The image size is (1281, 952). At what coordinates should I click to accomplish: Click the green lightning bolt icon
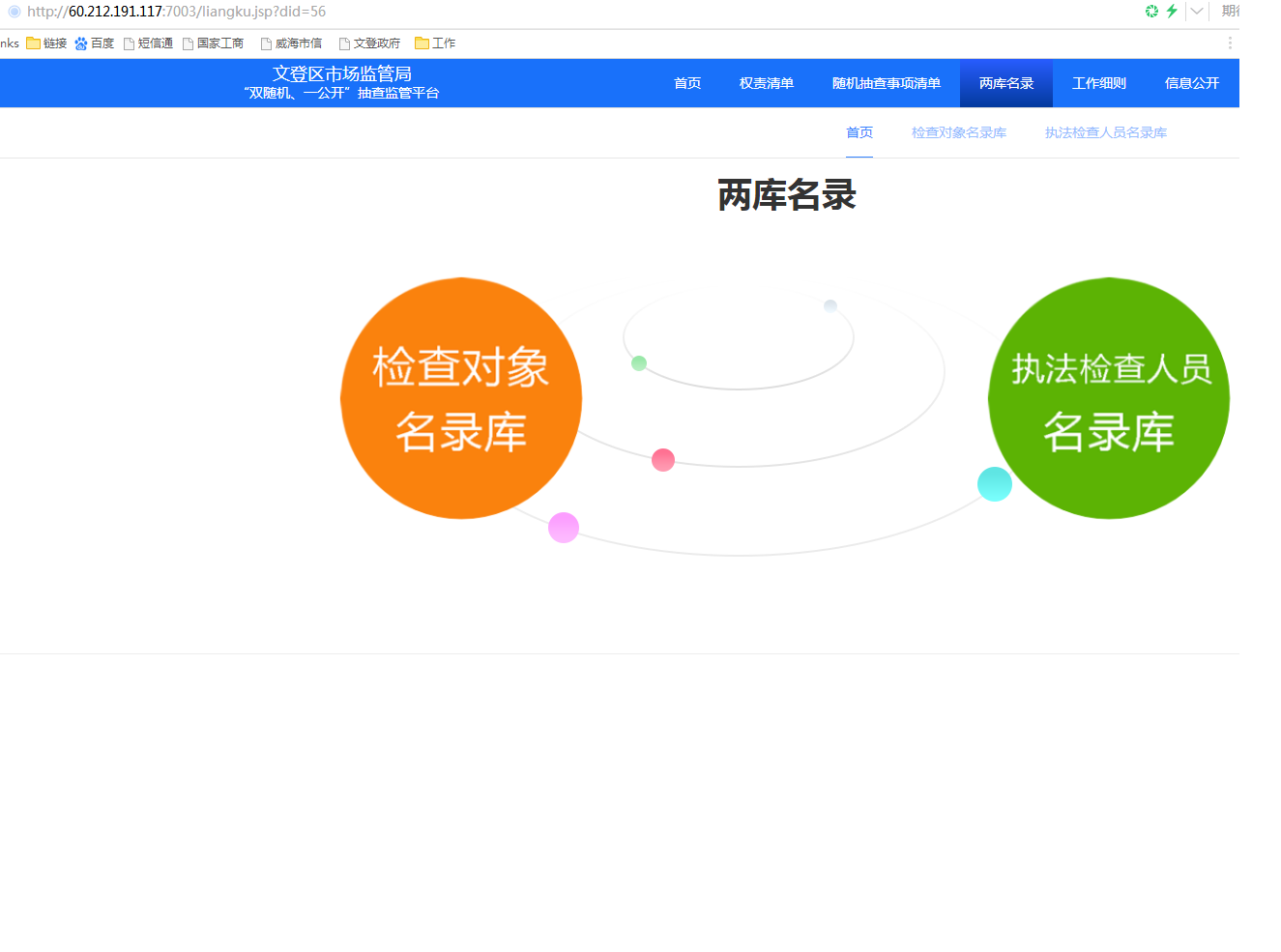coord(1172,12)
